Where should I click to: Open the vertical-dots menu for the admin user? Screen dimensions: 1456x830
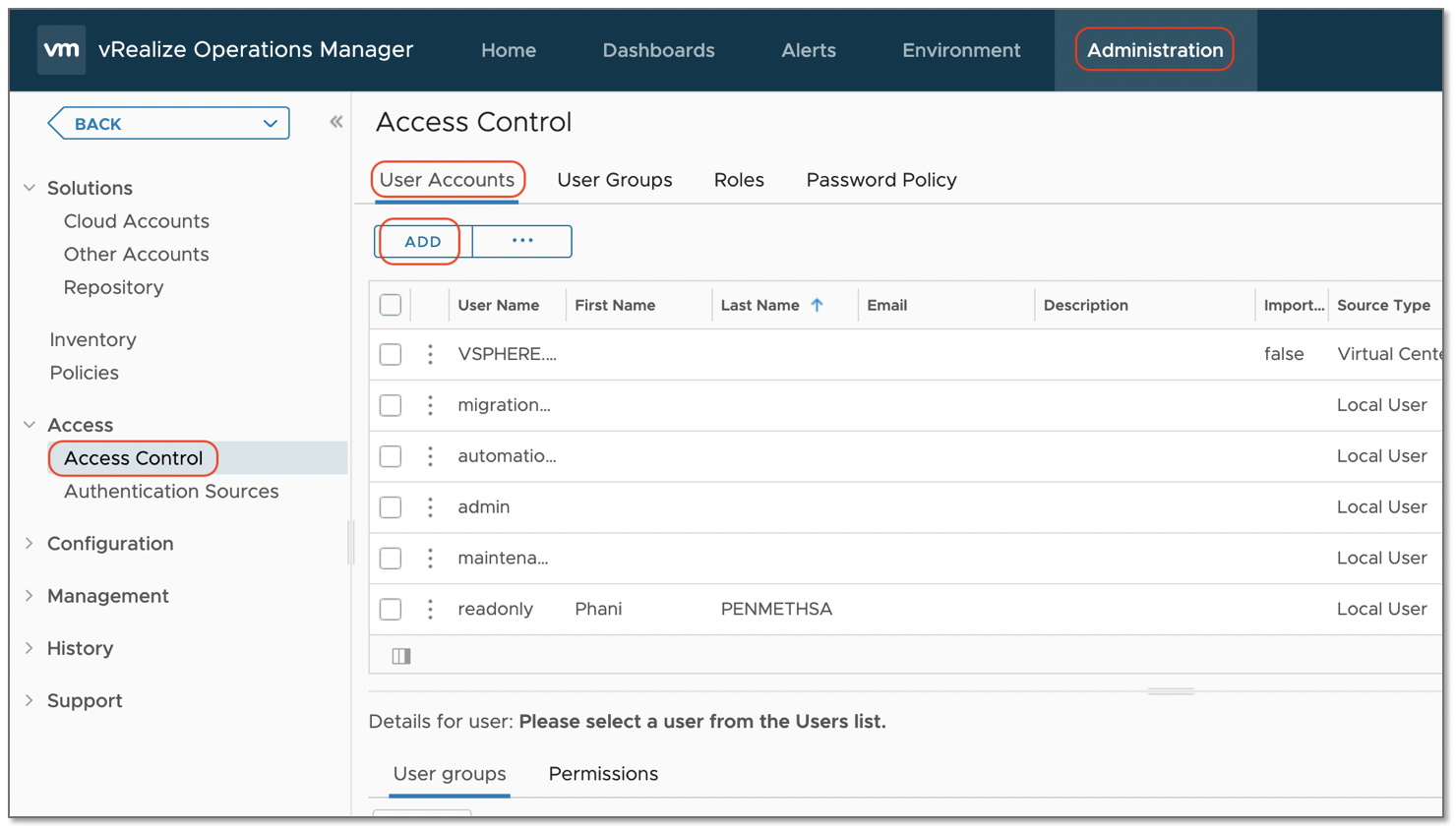coord(430,507)
